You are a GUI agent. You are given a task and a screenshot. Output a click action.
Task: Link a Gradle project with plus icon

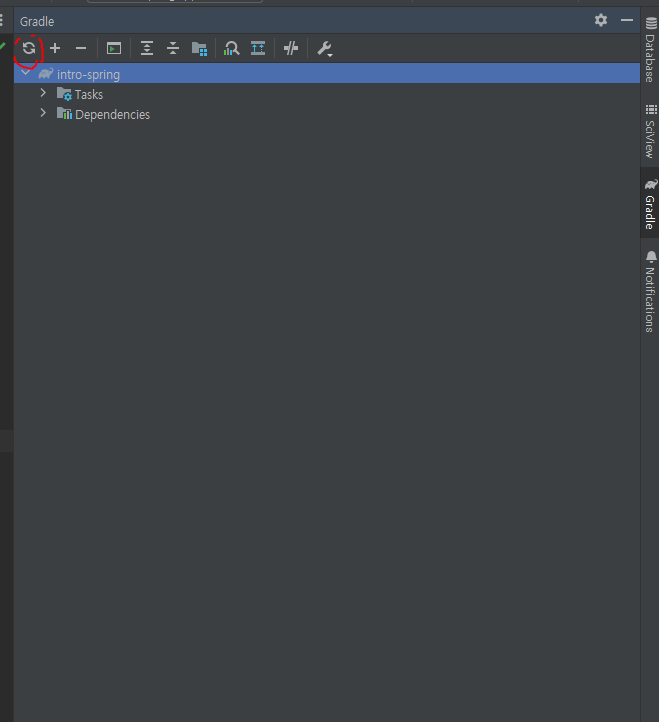coord(55,48)
